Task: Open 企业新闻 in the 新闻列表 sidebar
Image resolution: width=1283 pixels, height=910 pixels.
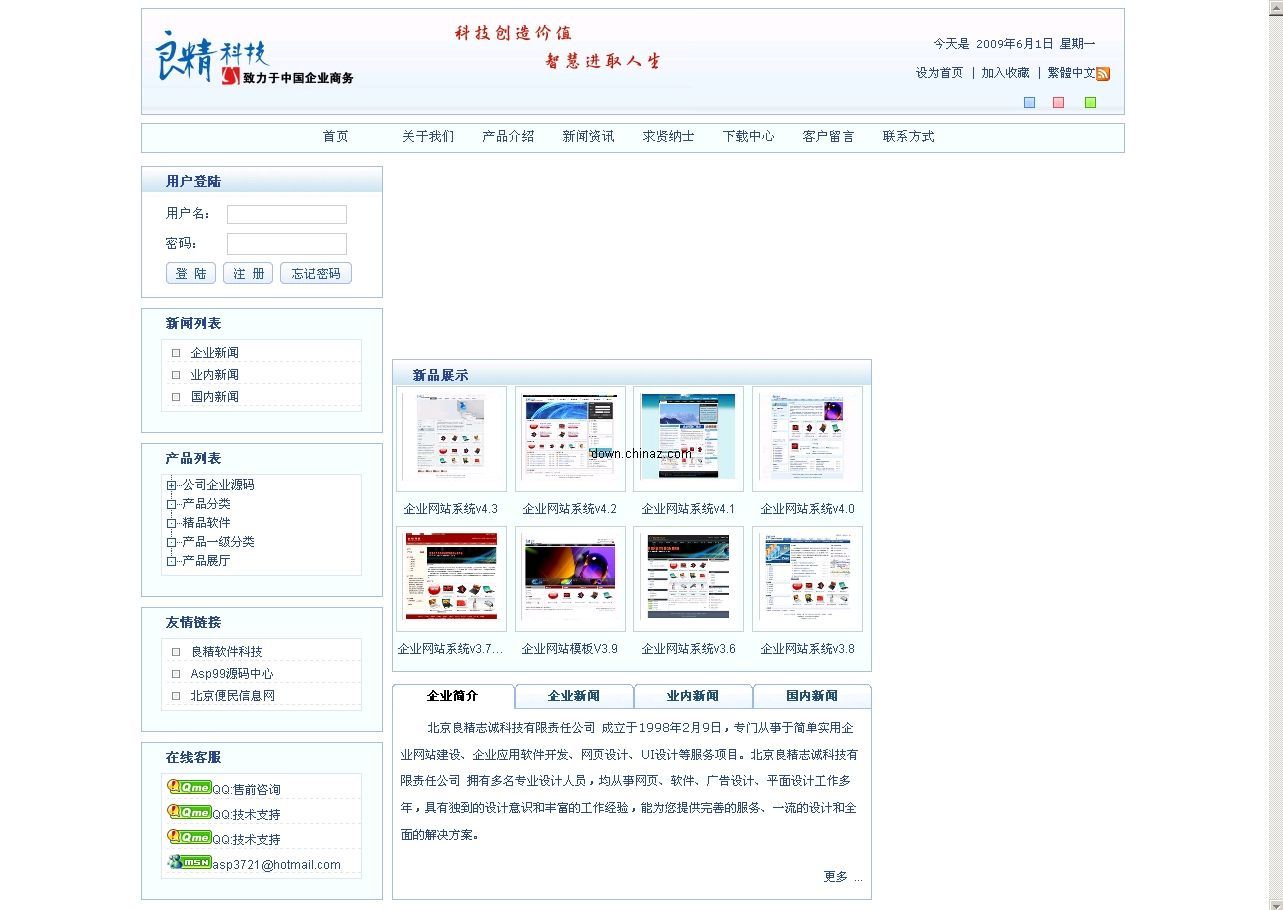Action: (215, 353)
